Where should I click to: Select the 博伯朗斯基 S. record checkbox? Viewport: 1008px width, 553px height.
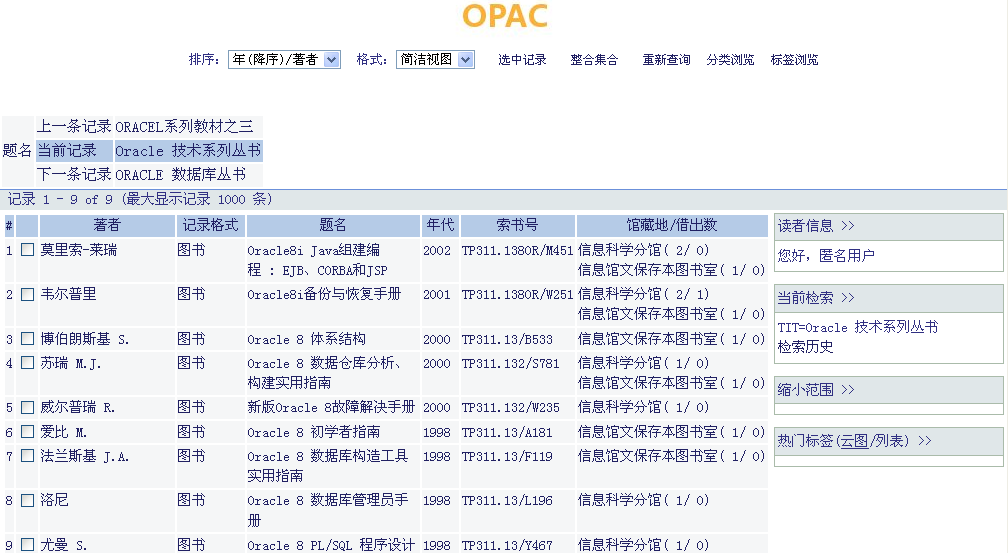click(28, 339)
